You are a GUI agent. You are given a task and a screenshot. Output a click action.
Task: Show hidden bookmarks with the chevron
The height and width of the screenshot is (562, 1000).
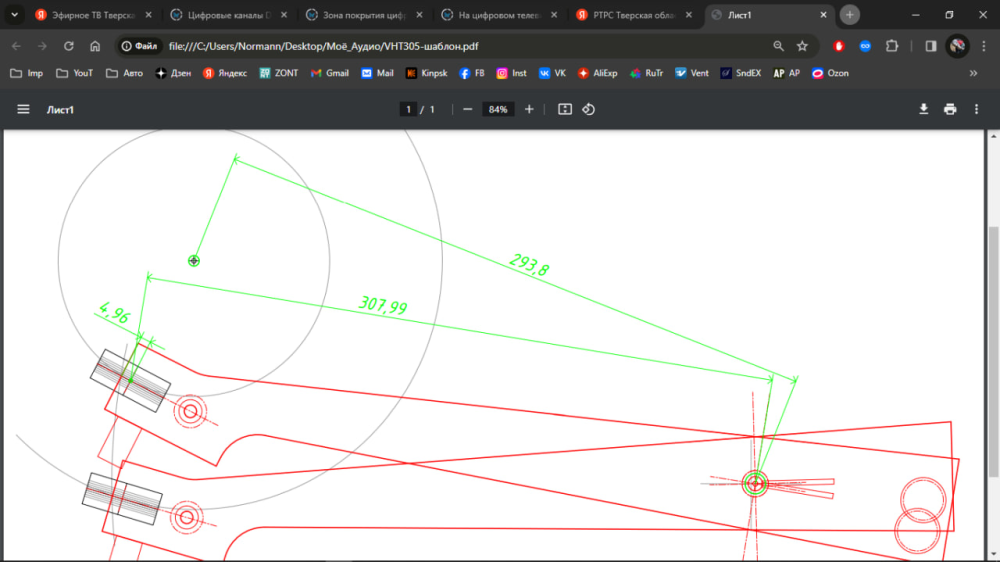(973, 73)
